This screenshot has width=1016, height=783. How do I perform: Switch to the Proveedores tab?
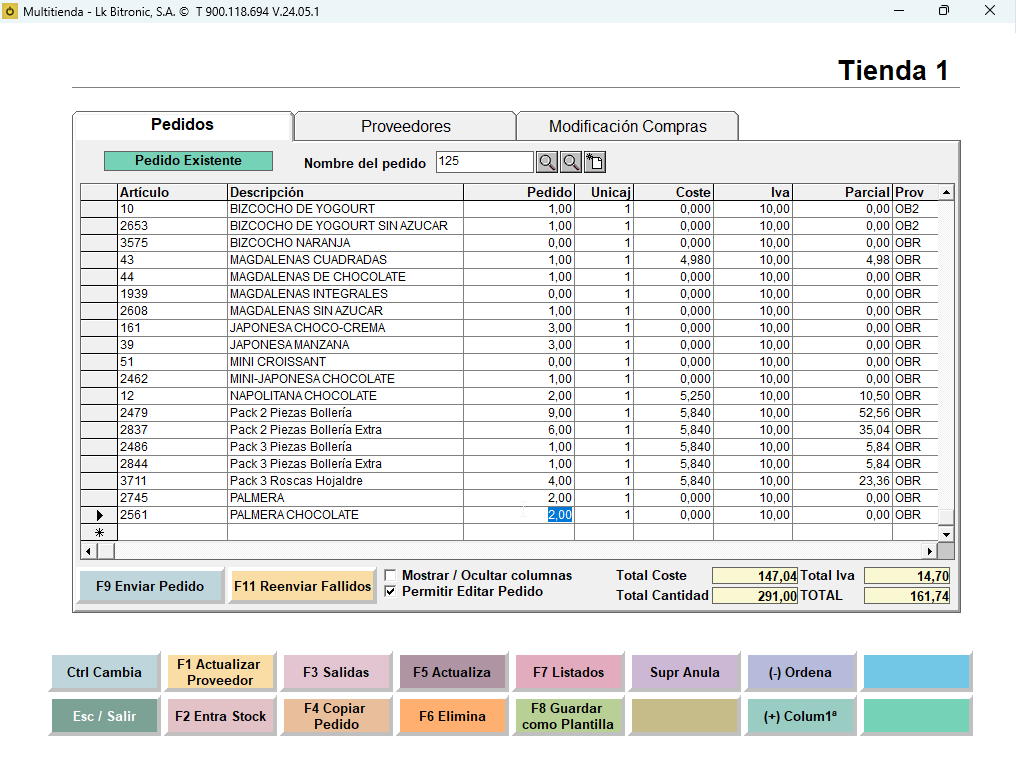click(x=406, y=126)
